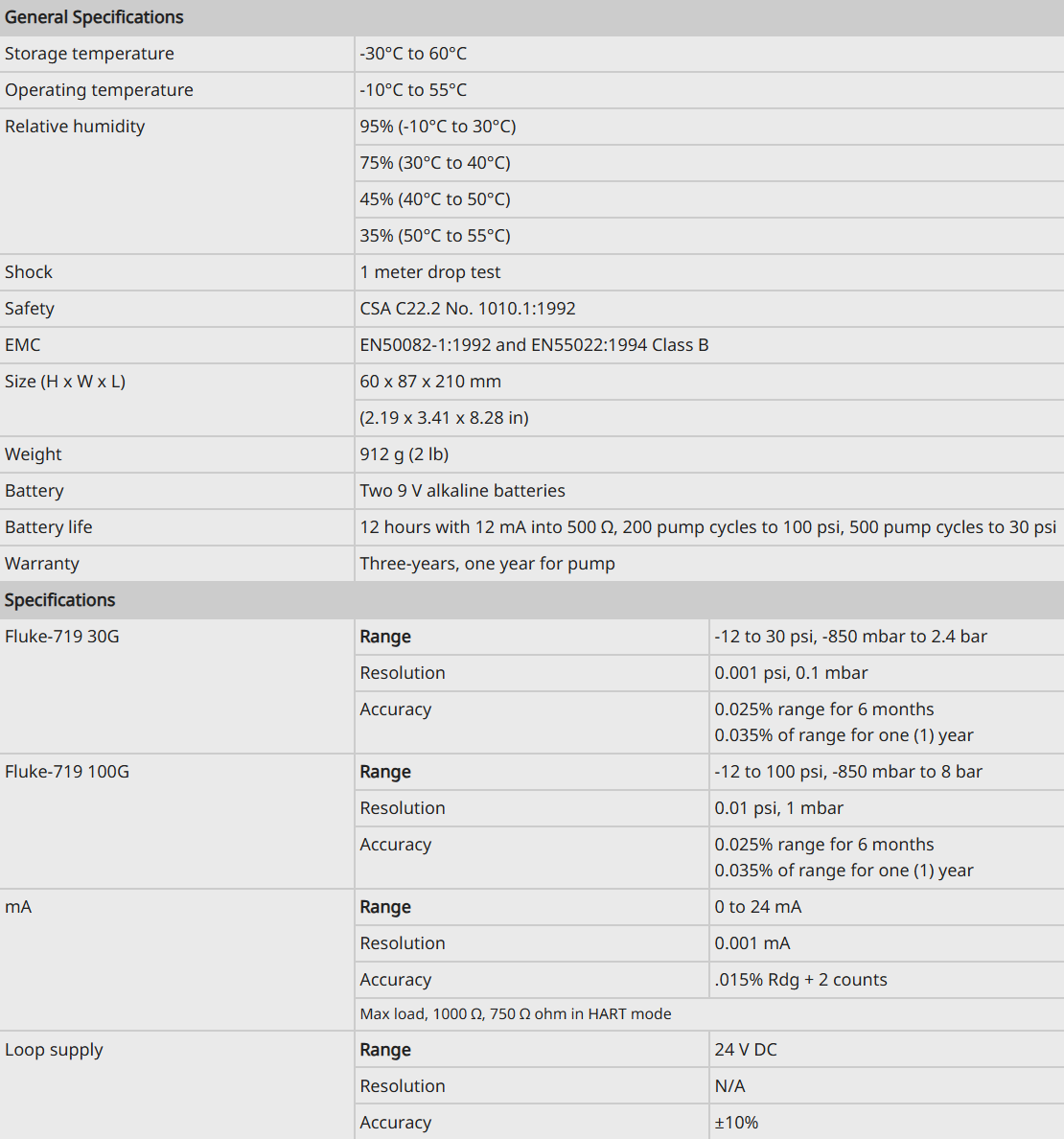Click the -10°C to 55°C operating temperature value
The image size is (1064, 1139).
click(x=413, y=90)
